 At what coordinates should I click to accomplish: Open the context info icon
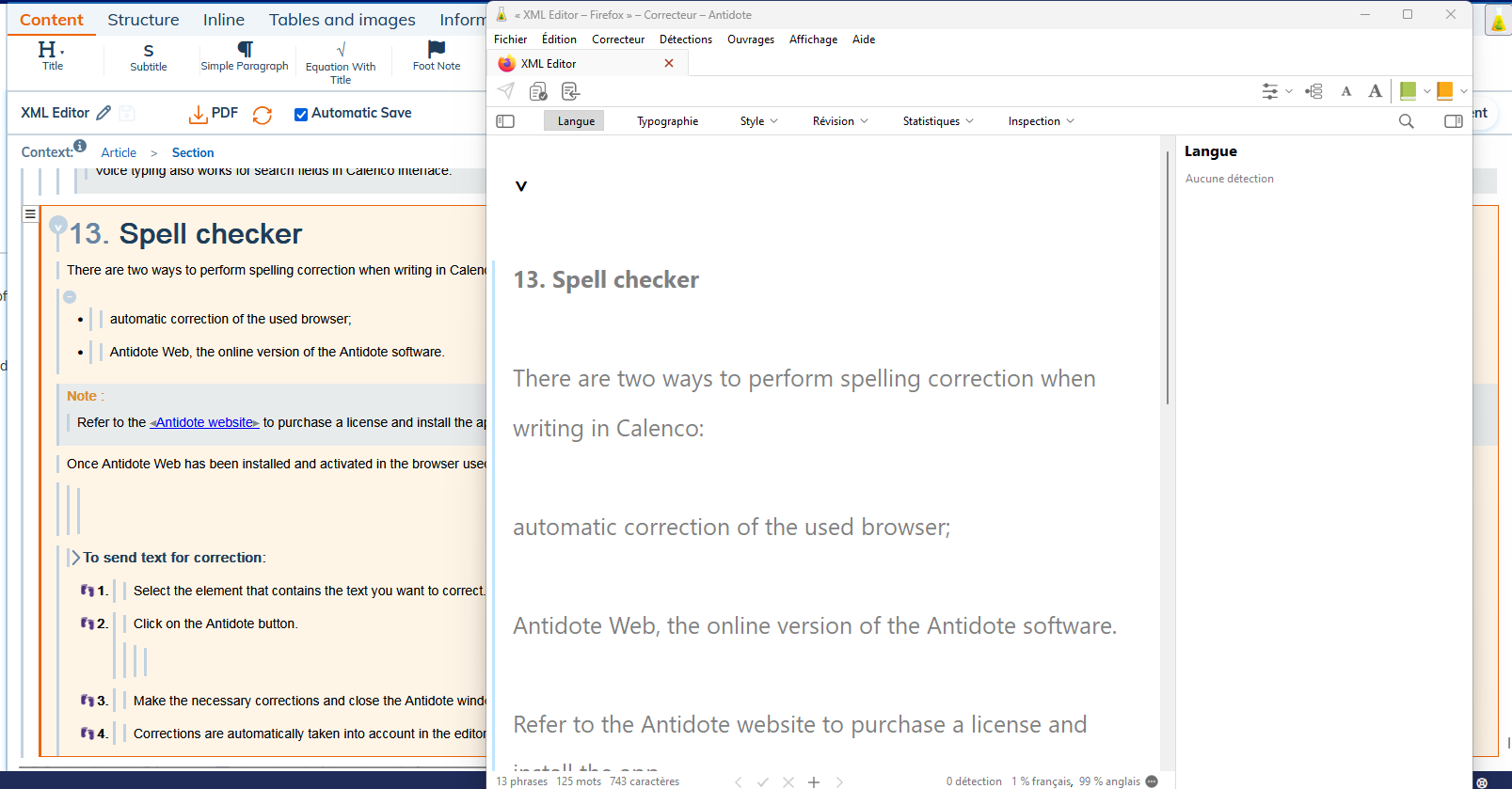80,146
